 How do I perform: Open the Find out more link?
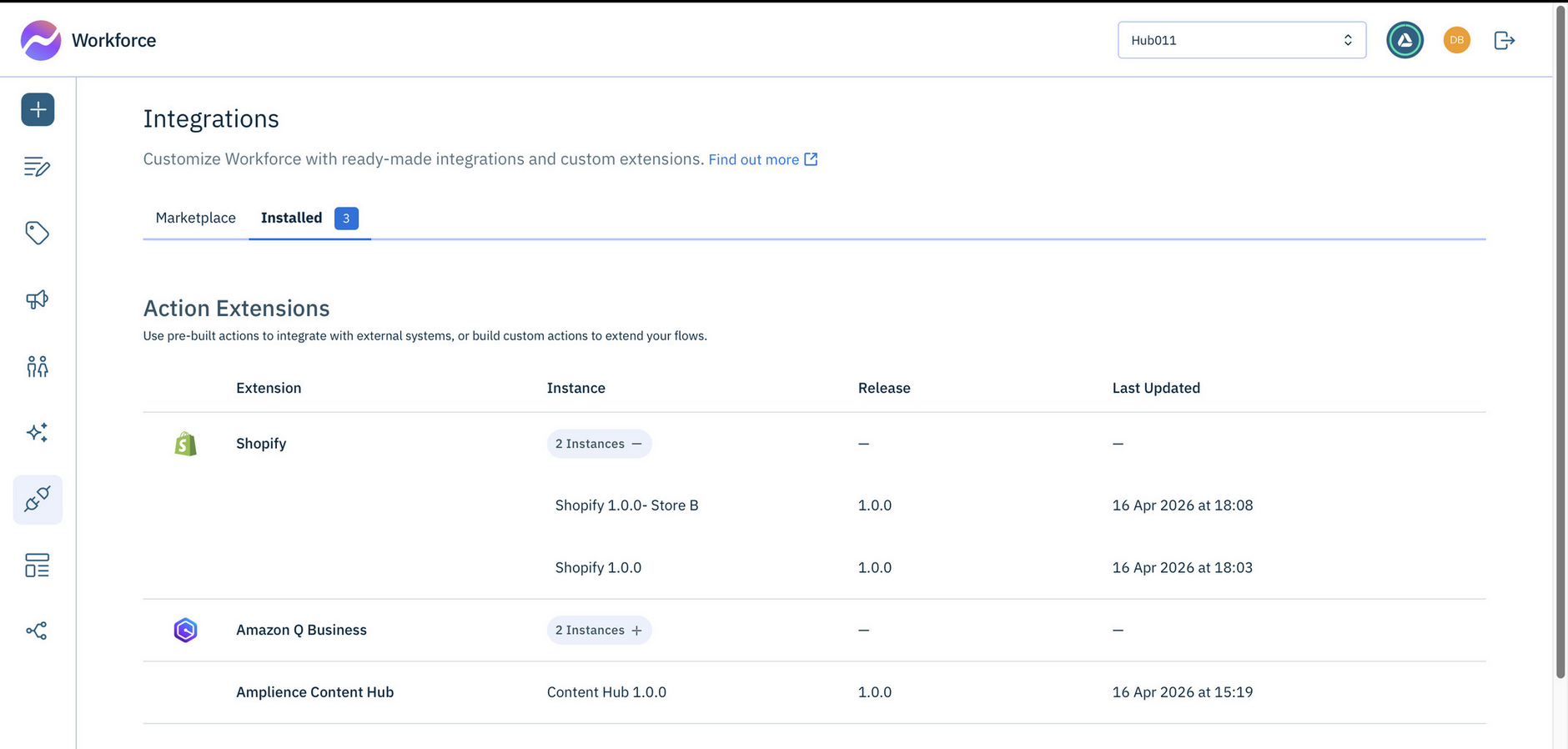point(763,159)
